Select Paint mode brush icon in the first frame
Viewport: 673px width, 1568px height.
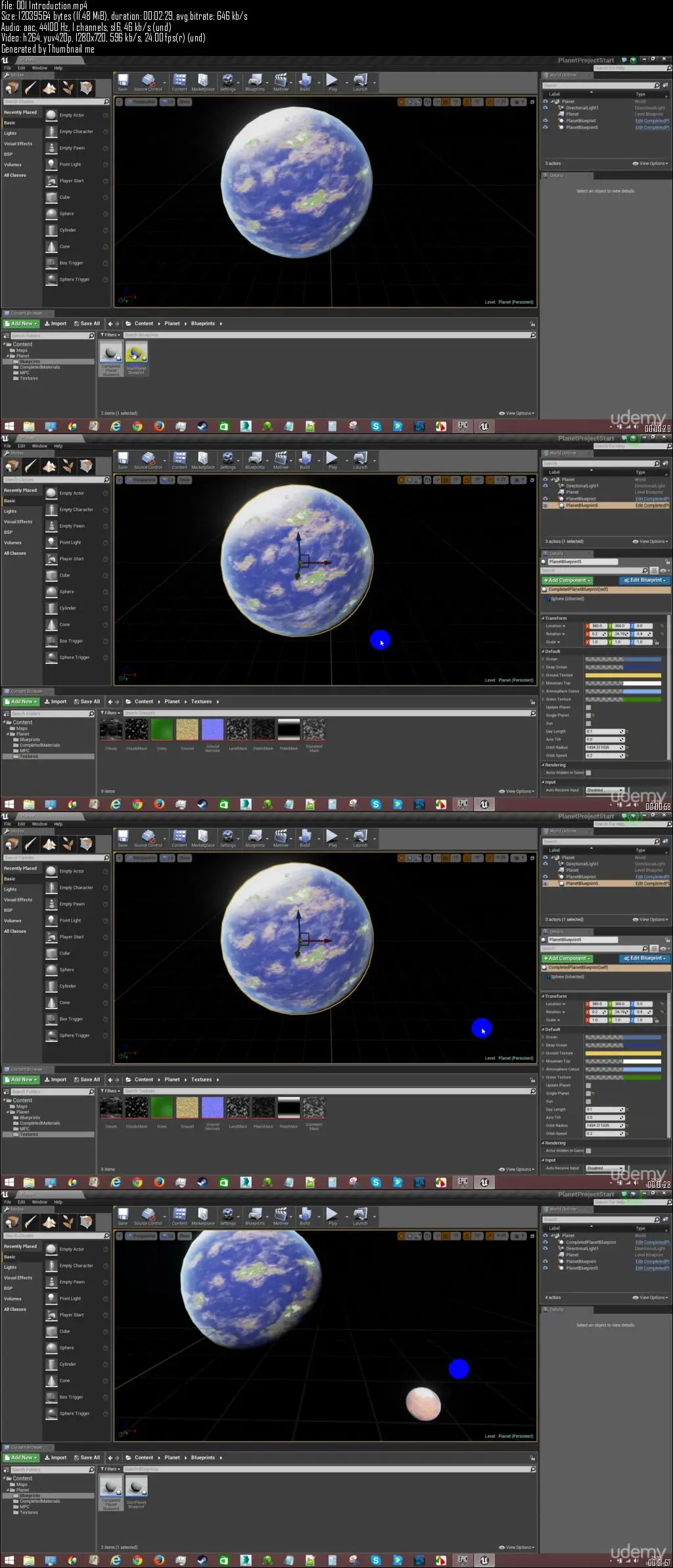(x=31, y=88)
